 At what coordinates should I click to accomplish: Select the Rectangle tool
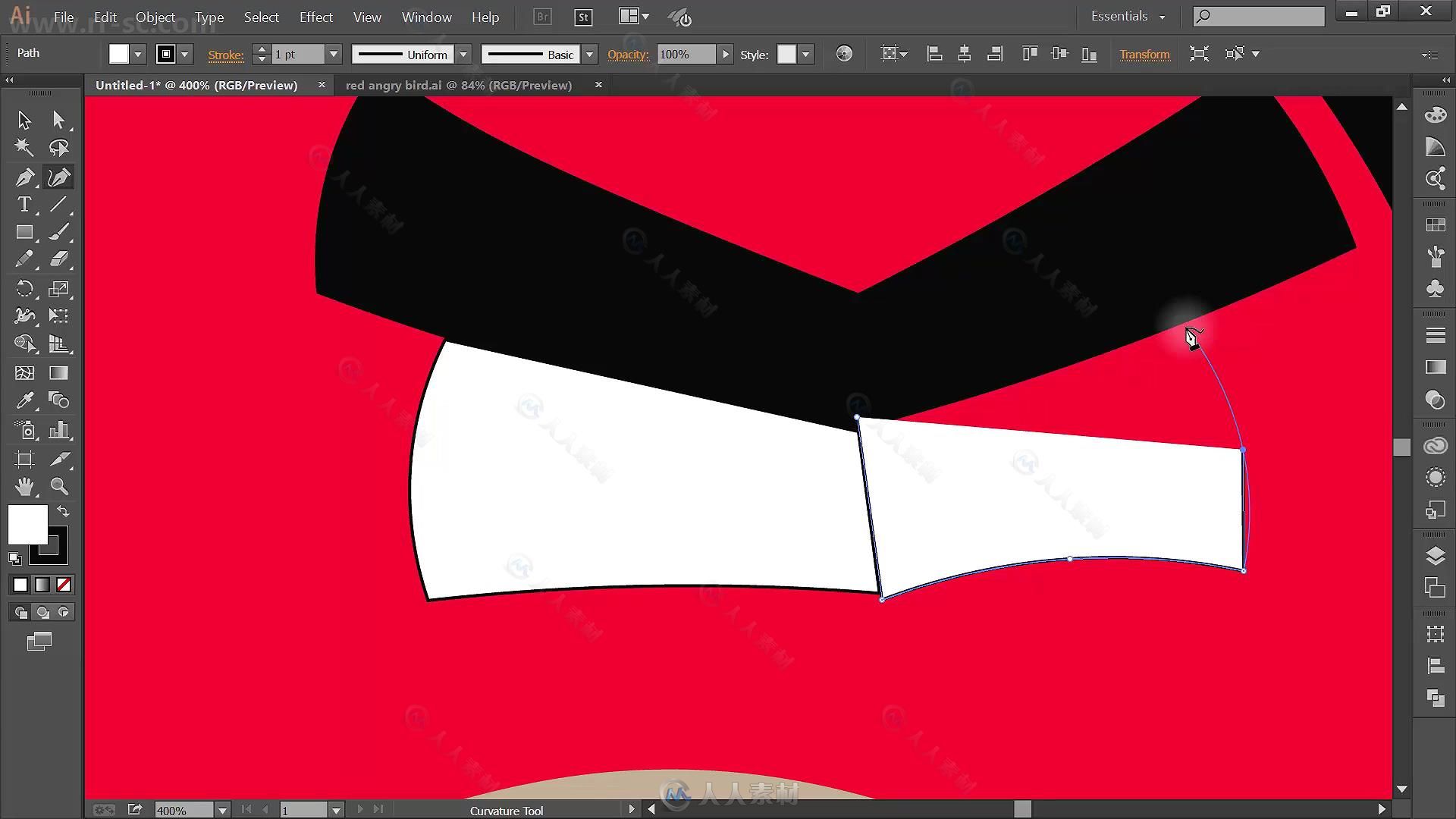coord(24,232)
